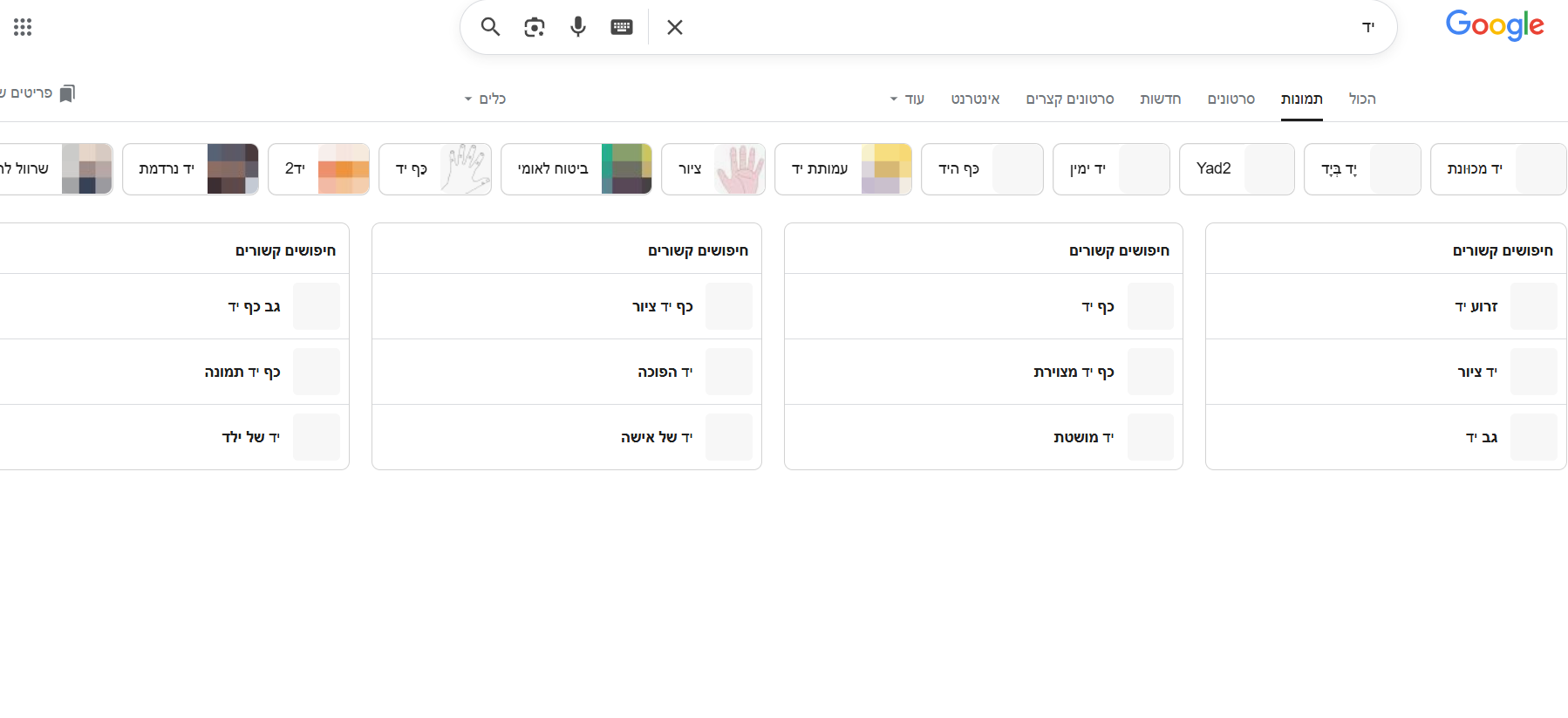
Task: Clear the search box with X
Action: pos(675,27)
